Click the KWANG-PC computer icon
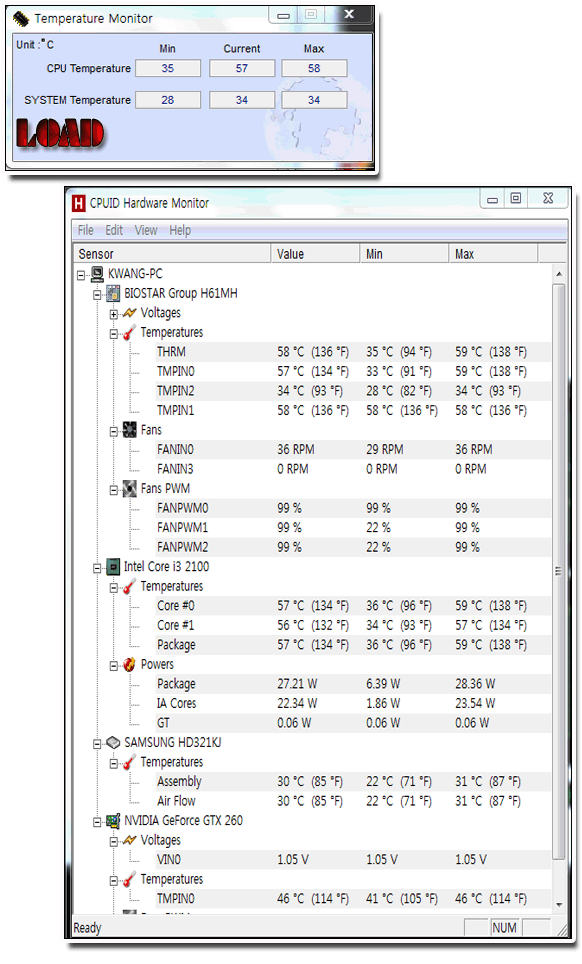Viewport: 582px width, 964px height. coord(97,274)
